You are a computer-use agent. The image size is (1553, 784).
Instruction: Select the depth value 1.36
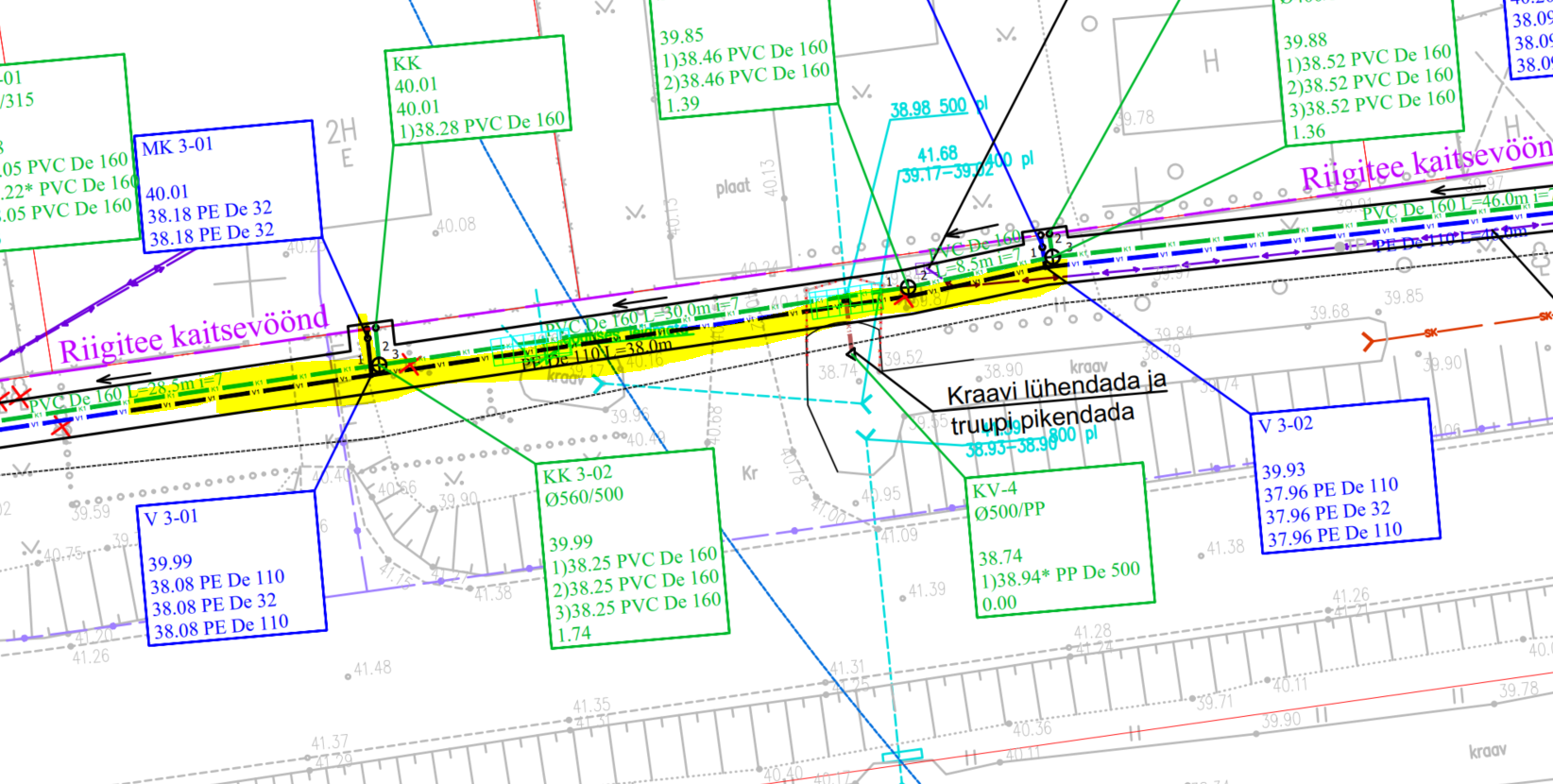click(1308, 131)
